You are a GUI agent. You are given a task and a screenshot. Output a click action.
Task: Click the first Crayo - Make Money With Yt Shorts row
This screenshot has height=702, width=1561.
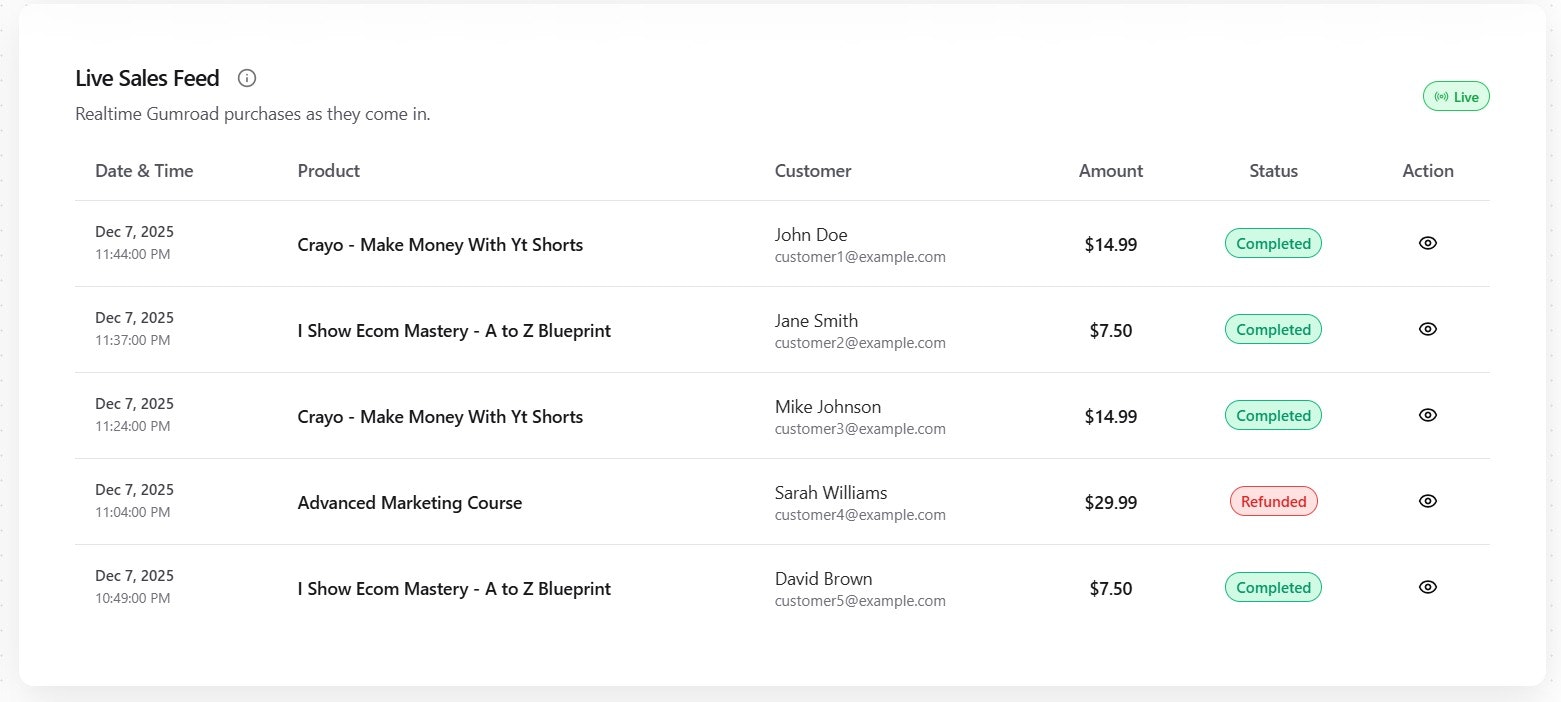(x=440, y=245)
